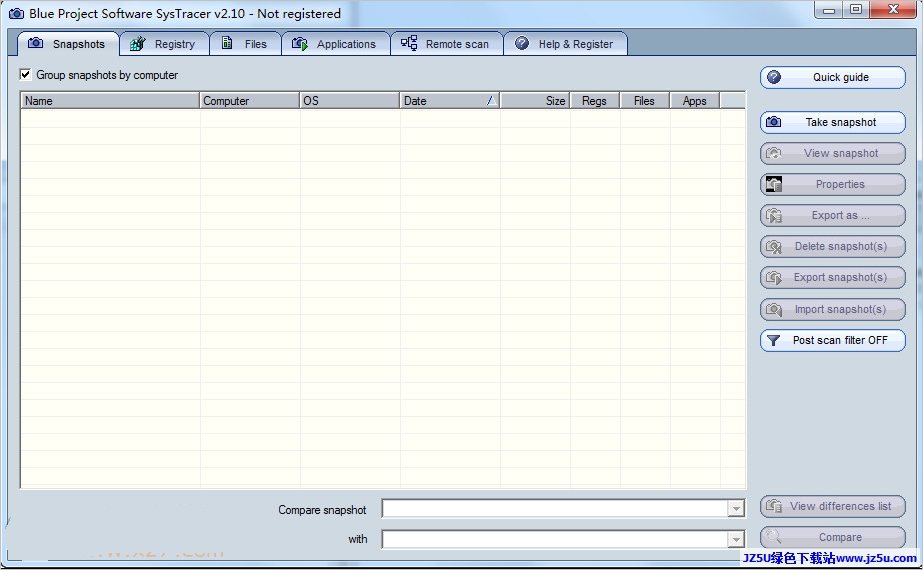Click the funnel icon on Post scan filter
923x570 pixels.
773,340
